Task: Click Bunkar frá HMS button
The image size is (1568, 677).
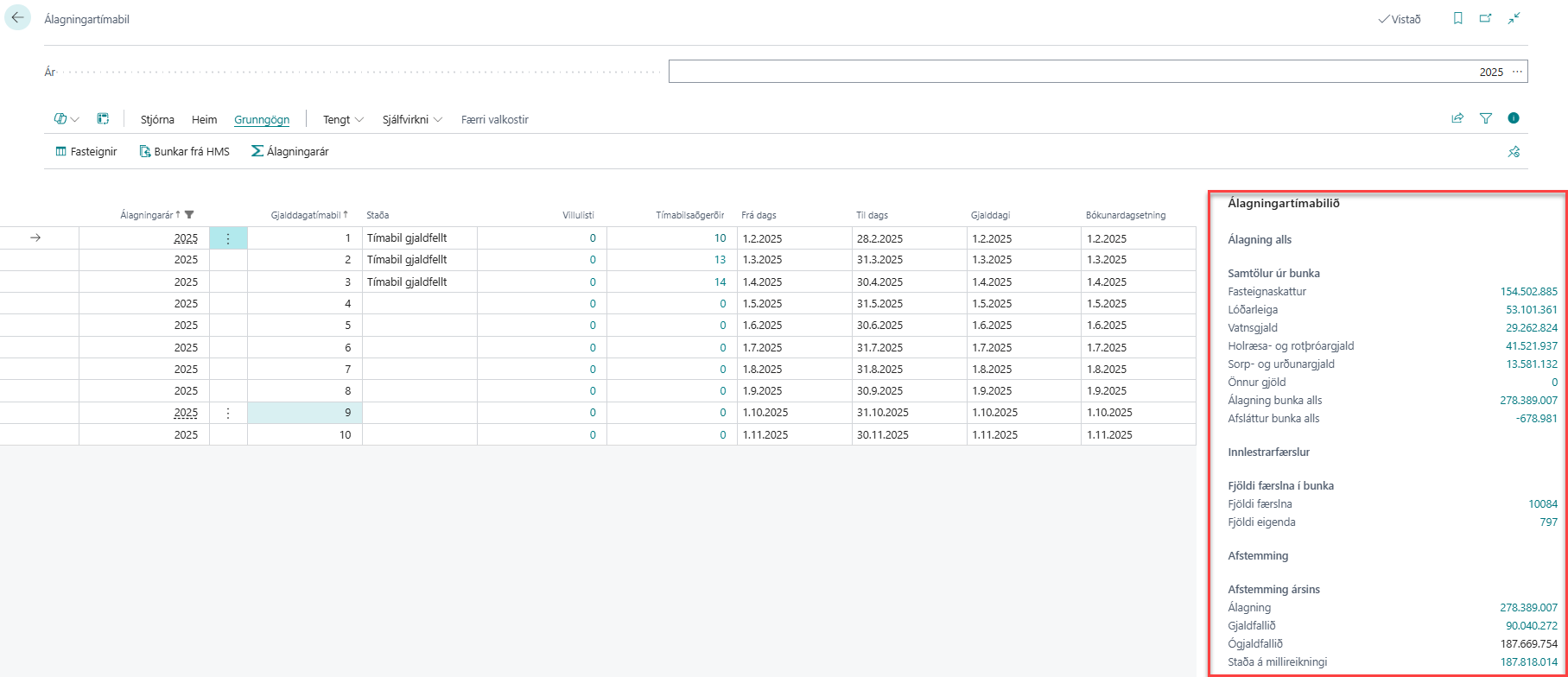Action: [x=184, y=152]
